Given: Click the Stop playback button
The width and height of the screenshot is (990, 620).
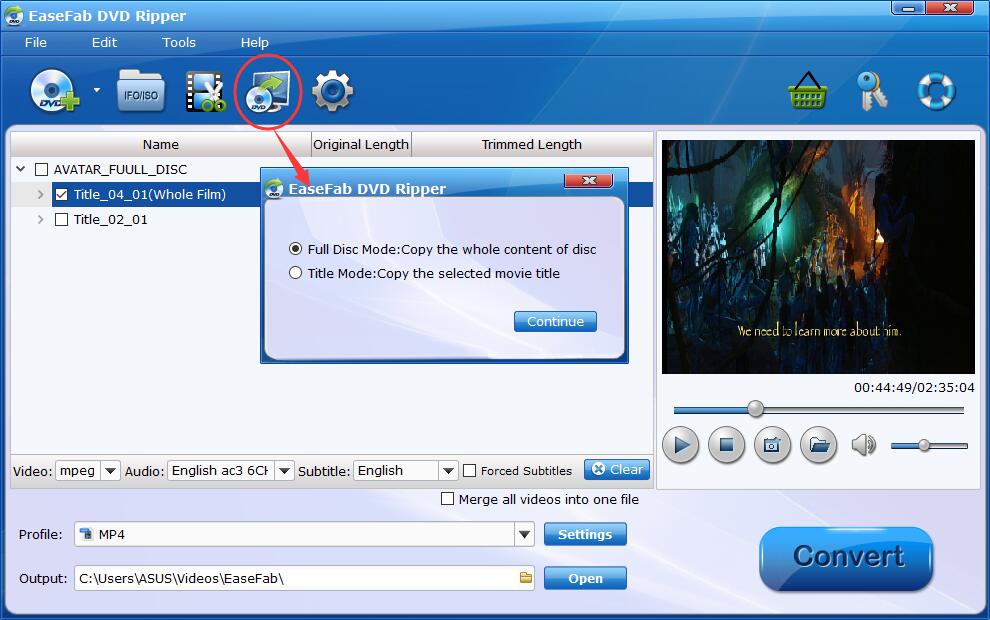Looking at the screenshot, I should point(727,445).
